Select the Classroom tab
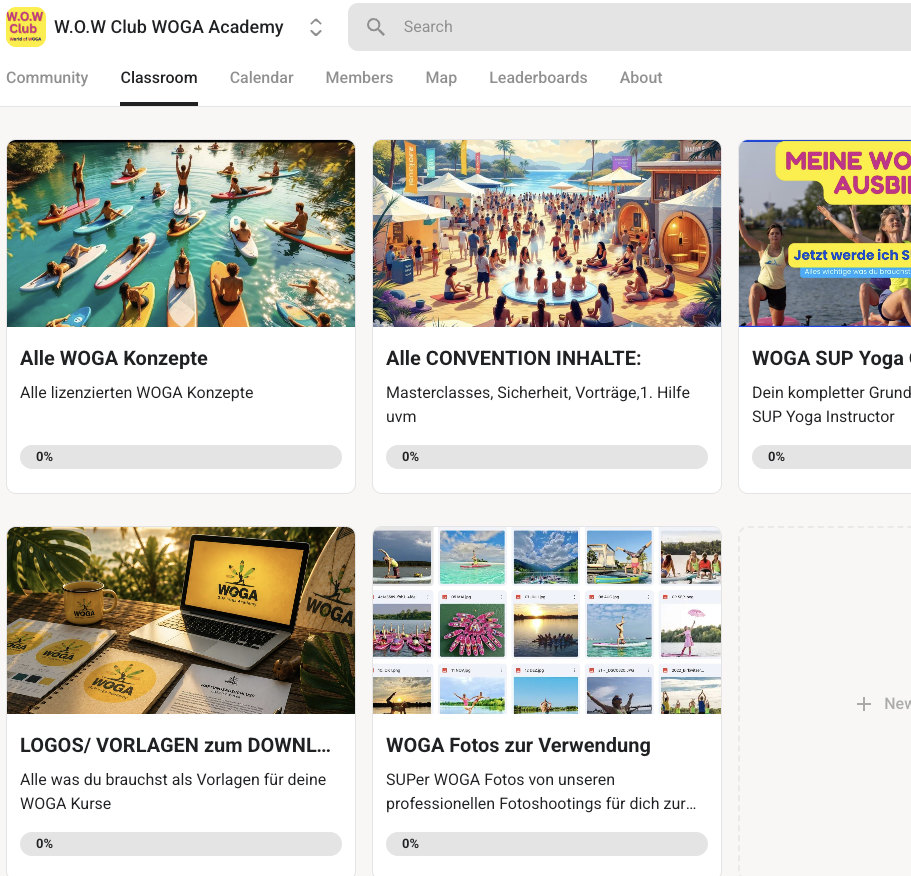 click(159, 78)
